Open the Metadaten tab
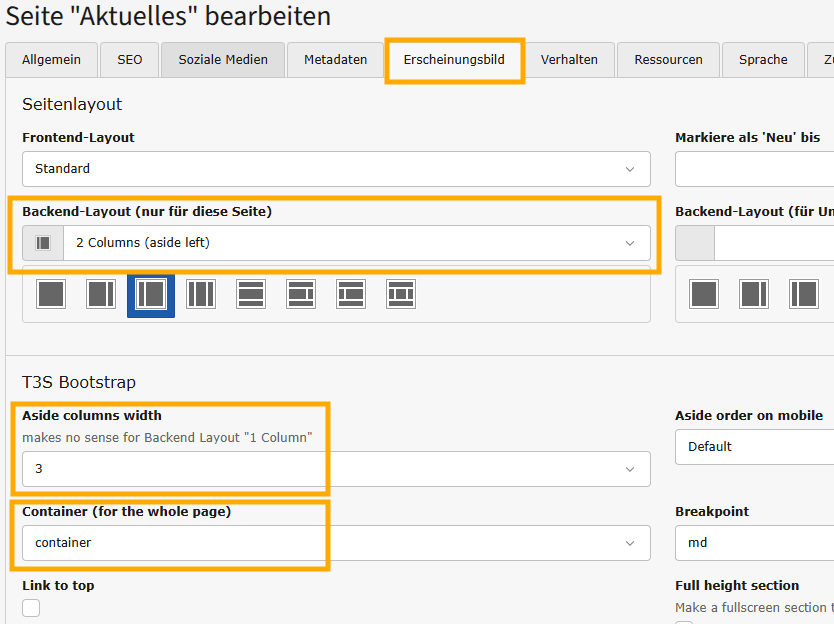The height and width of the screenshot is (624, 834). point(336,60)
